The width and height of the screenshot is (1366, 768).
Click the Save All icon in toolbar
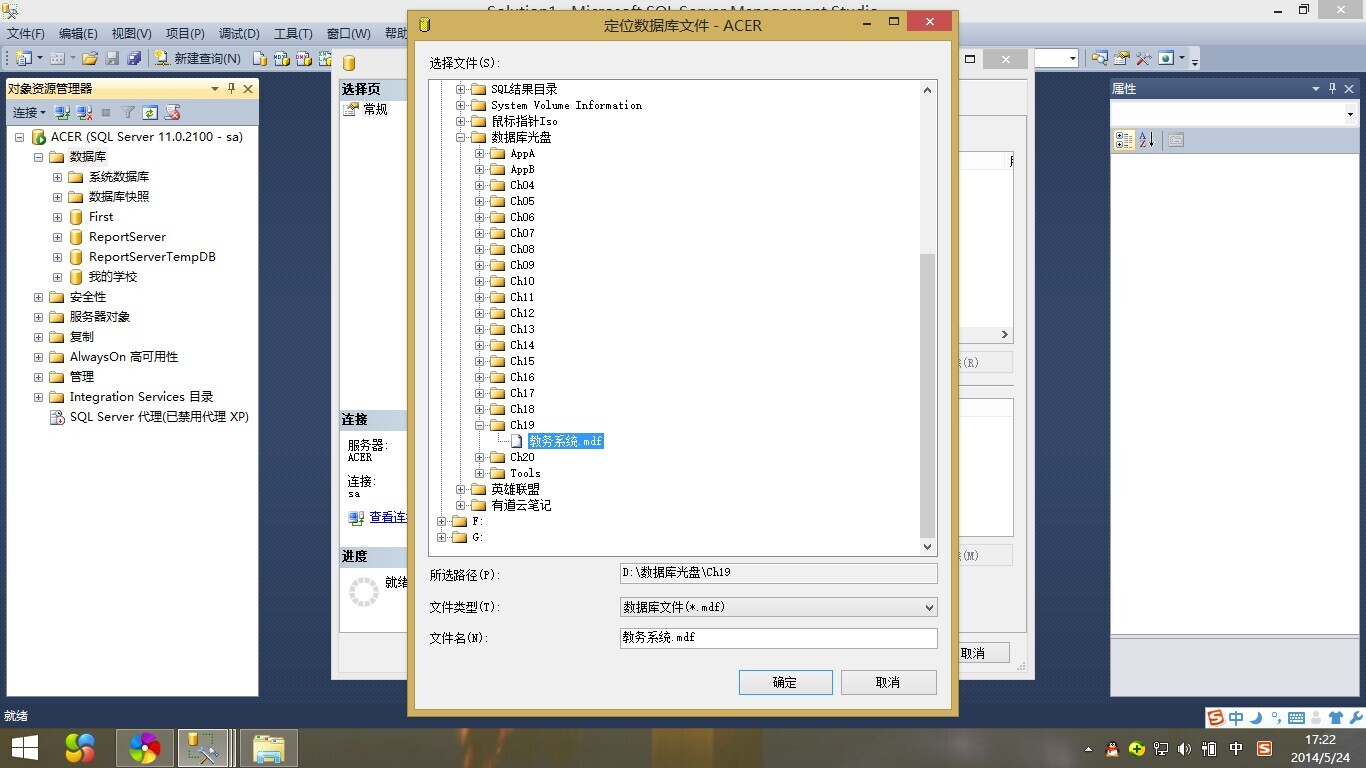pyautogui.click(x=133, y=59)
